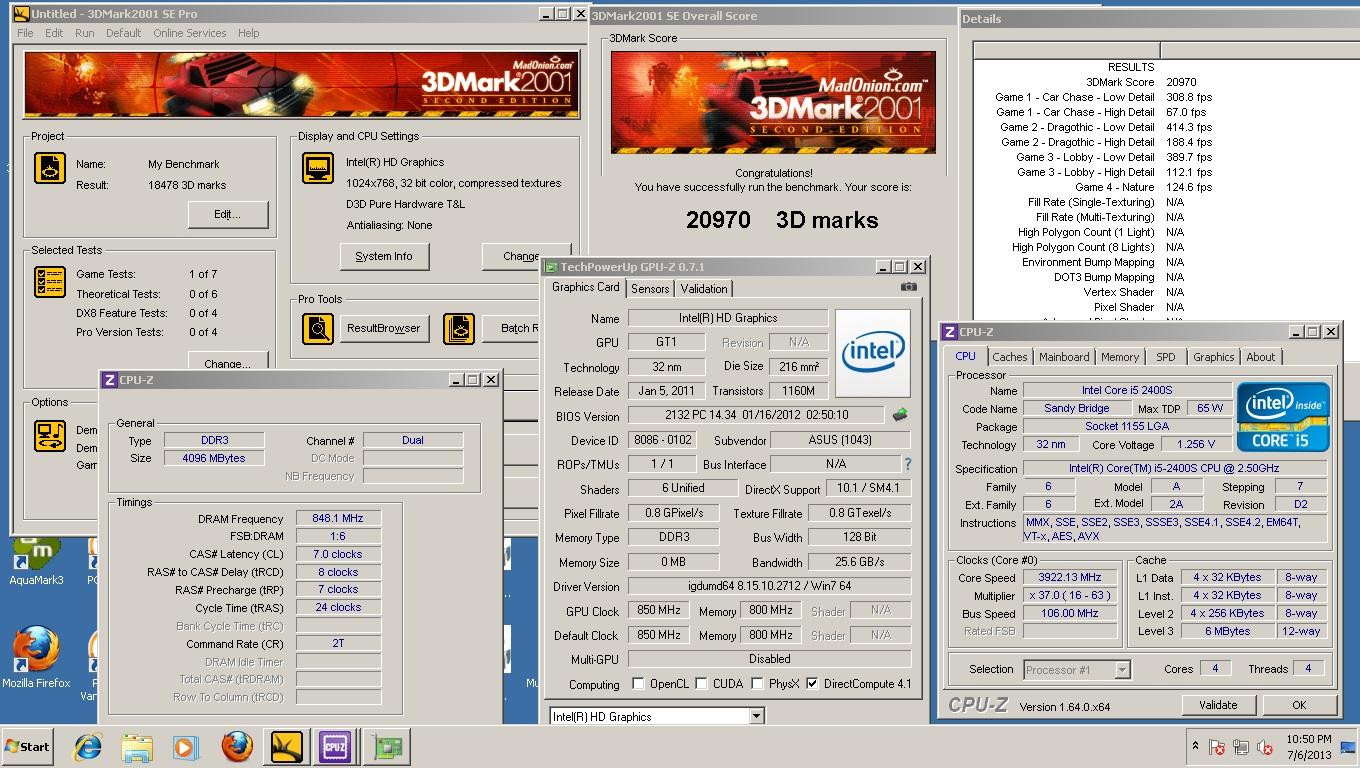
Task: Switch to the Caches tab in CPU-Z
Action: 1009,357
